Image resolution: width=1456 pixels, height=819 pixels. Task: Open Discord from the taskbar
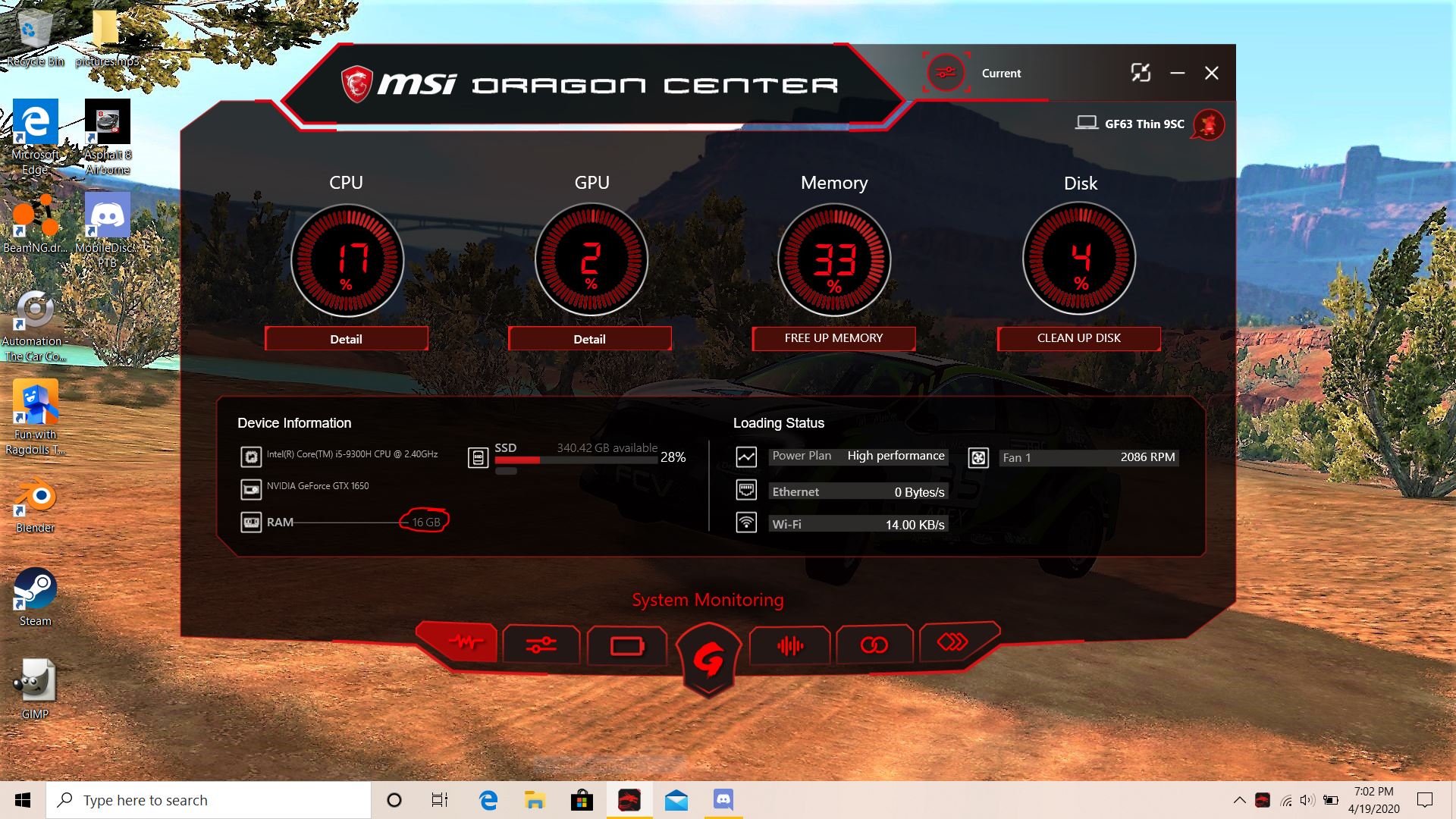723,800
